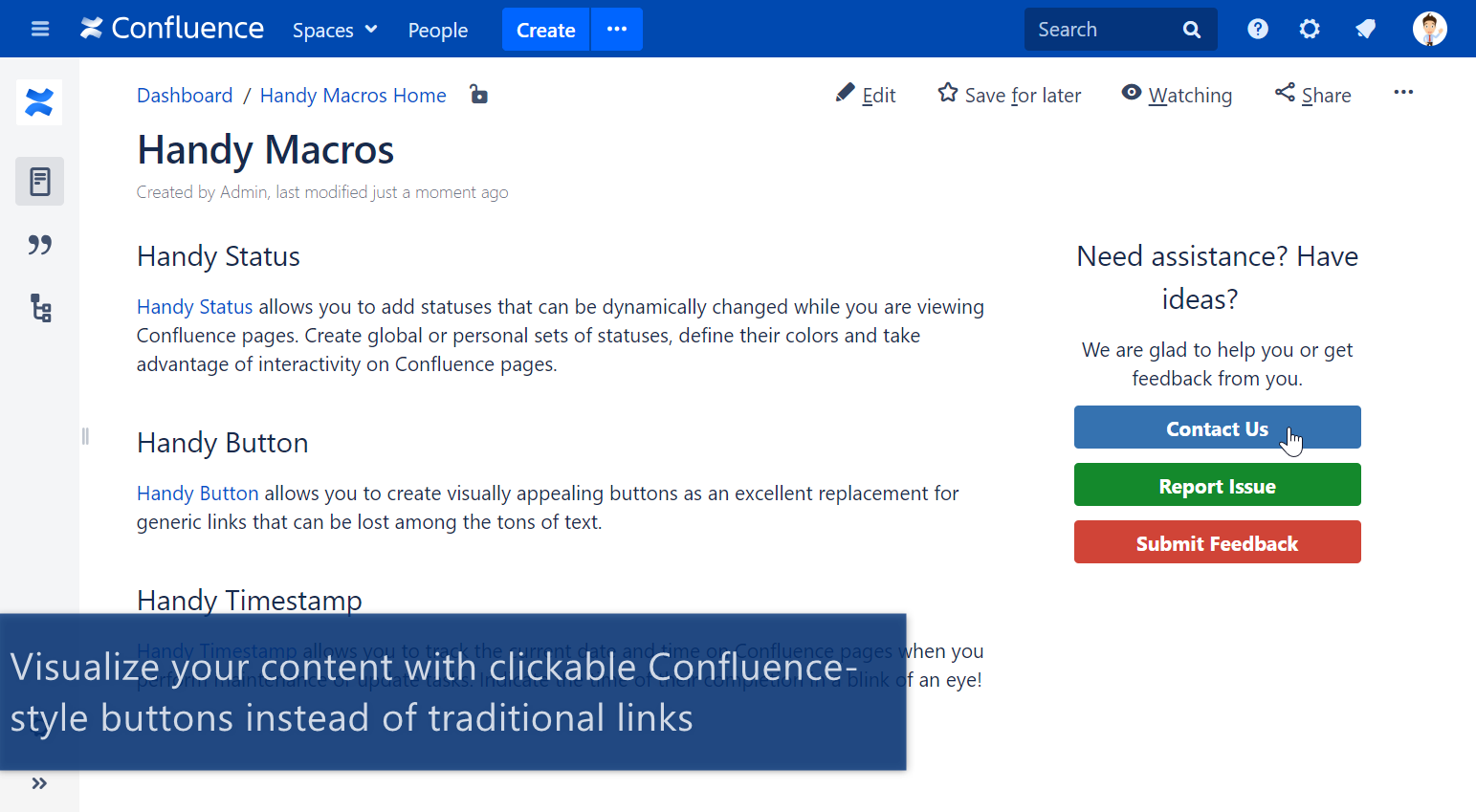Screen dimensions: 1476x812
Task: Open the hamburger app switcher menu
Action: [x=40, y=29]
